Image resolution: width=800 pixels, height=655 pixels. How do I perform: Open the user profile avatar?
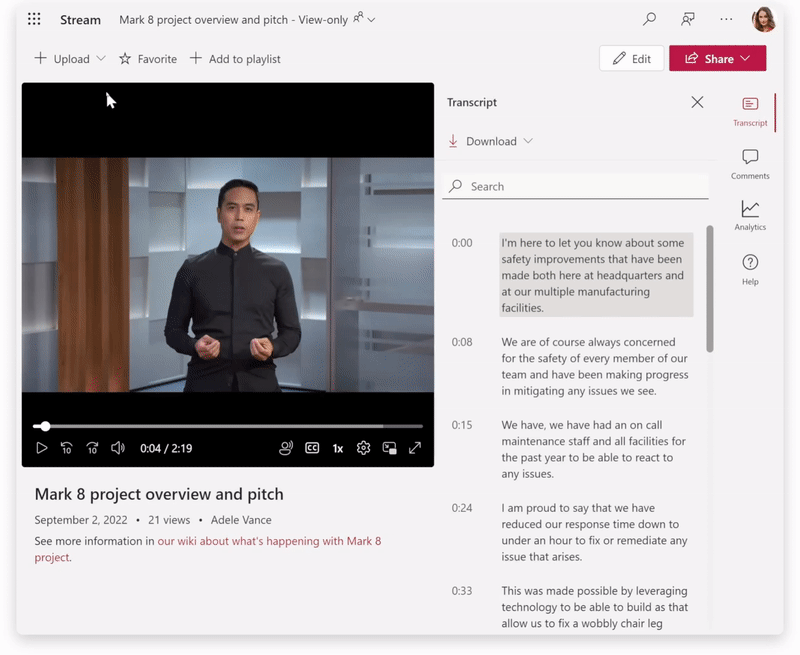click(x=763, y=19)
